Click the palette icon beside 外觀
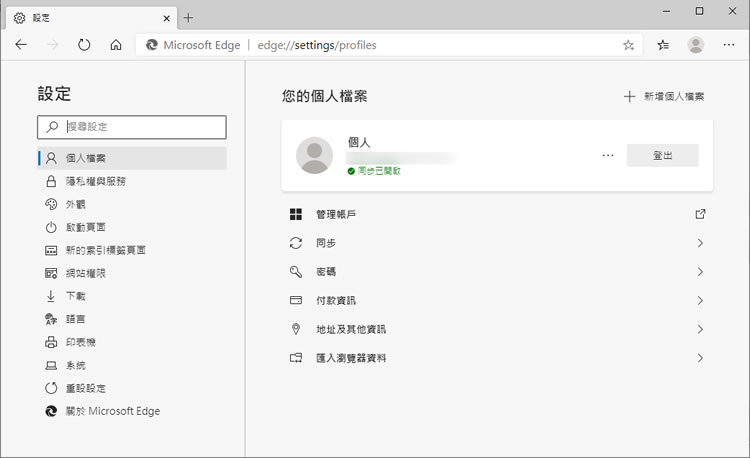Image resolution: width=750 pixels, height=458 pixels. [x=51, y=204]
